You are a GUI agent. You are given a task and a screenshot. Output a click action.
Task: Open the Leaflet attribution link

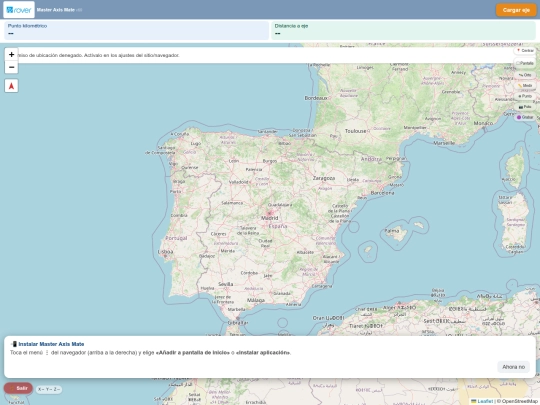tap(485, 401)
